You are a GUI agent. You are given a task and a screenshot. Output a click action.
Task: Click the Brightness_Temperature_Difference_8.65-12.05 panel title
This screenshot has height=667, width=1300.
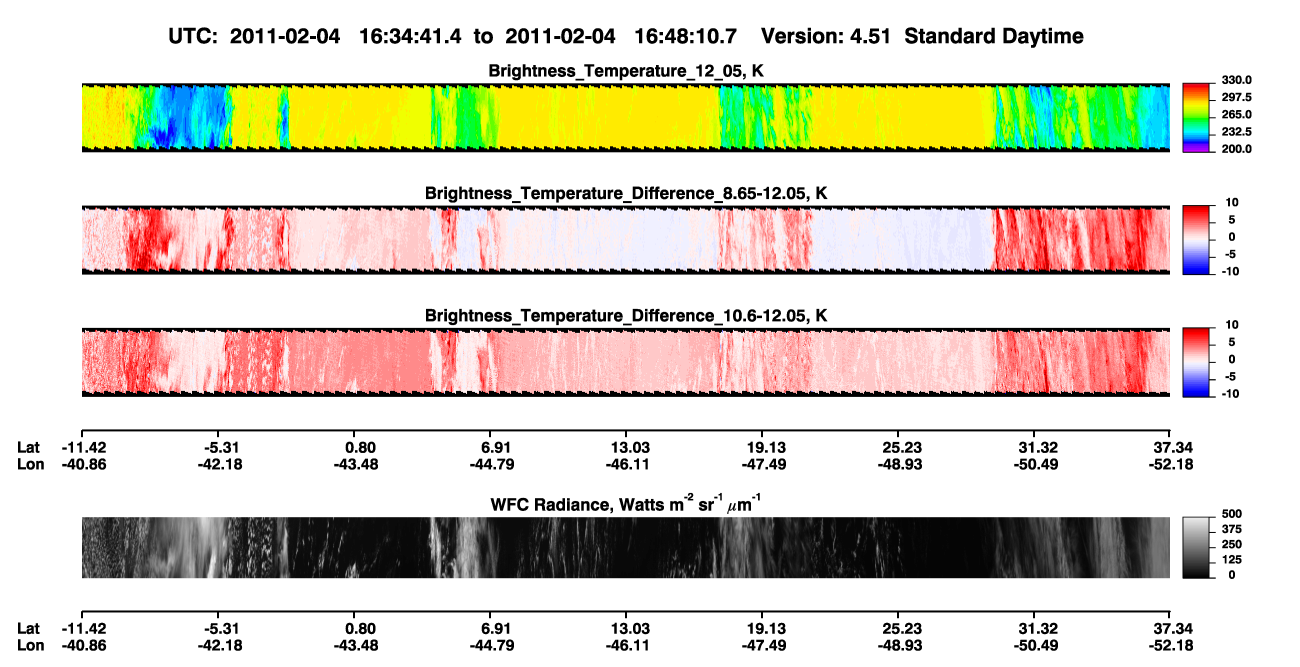(x=626, y=193)
